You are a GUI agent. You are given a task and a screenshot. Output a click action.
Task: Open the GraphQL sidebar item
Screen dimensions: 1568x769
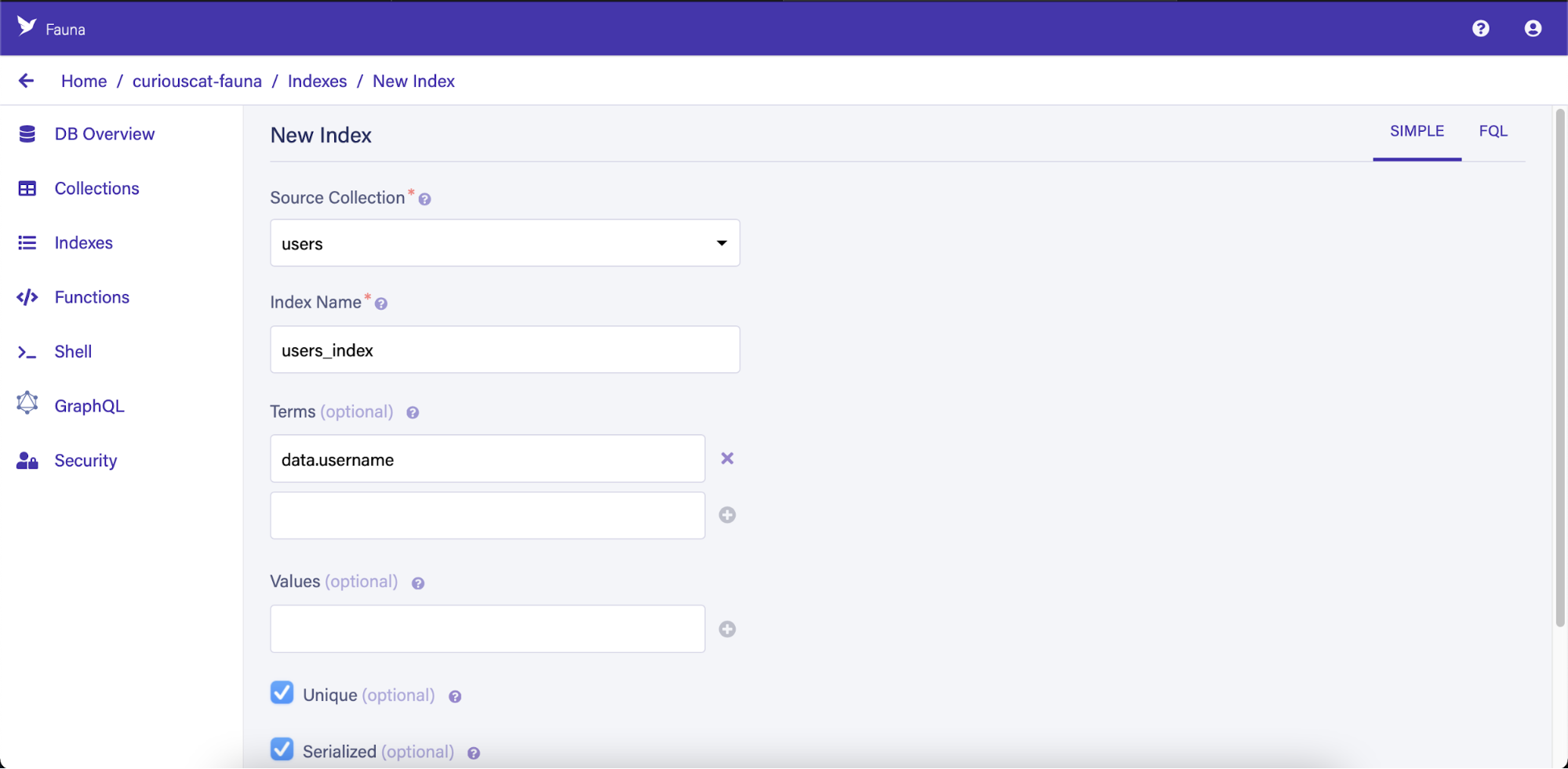tap(89, 406)
